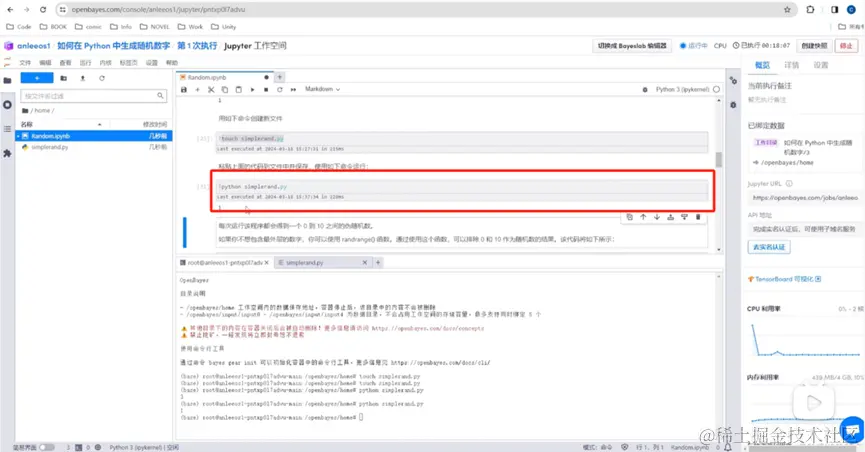Open the Markdown cell type dropdown
The image size is (865, 452).
click(322, 89)
